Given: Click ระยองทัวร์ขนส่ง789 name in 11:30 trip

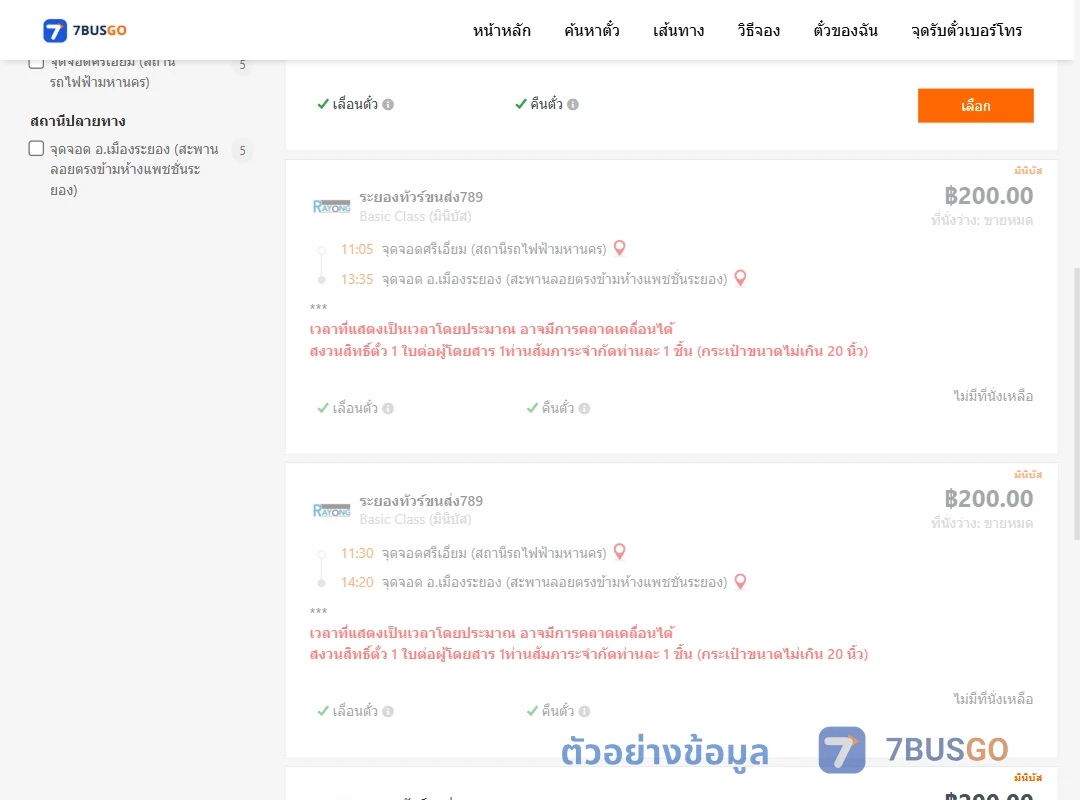Looking at the screenshot, I should pos(421,501).
